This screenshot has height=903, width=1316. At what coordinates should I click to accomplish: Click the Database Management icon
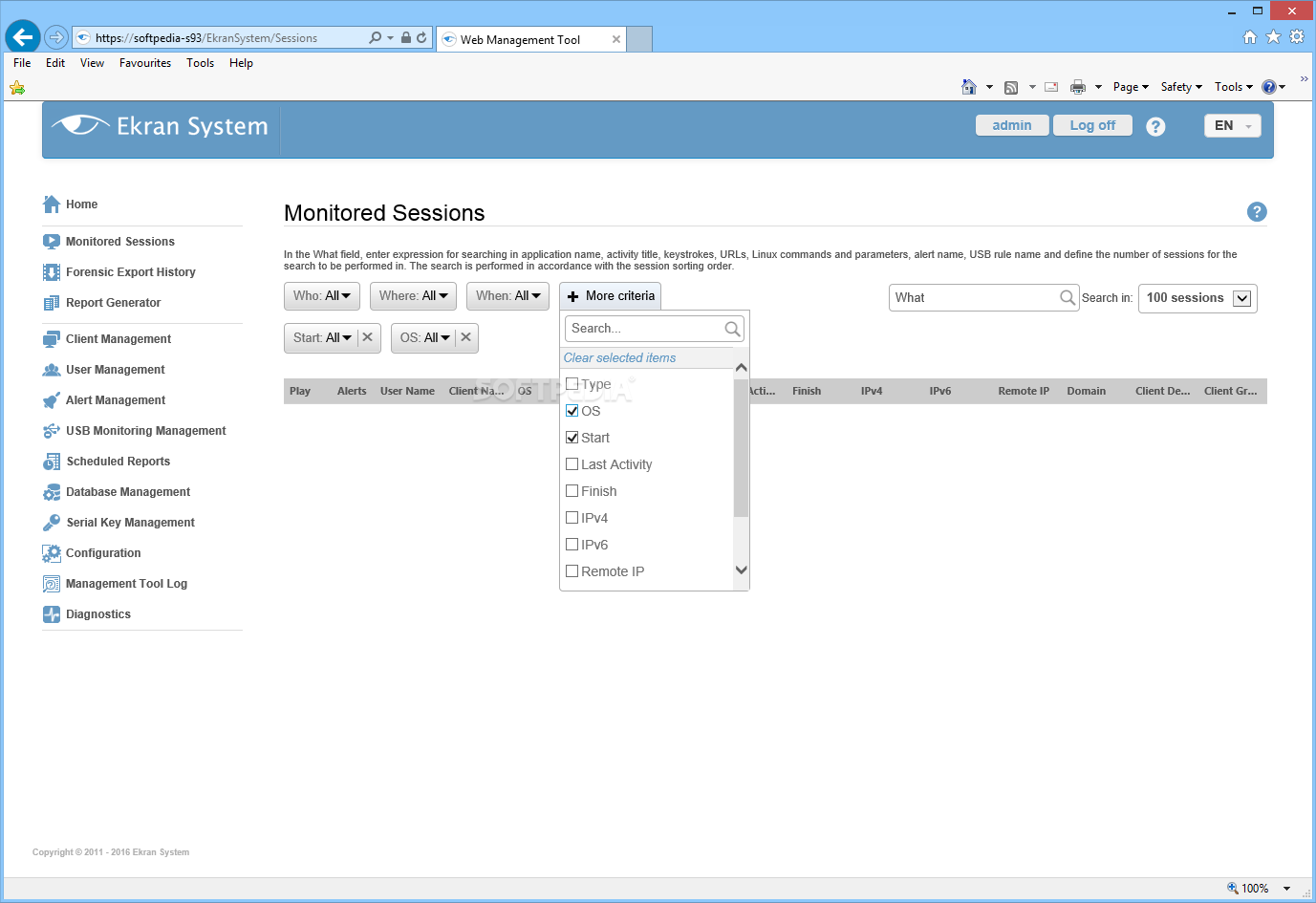coord(52,492)
